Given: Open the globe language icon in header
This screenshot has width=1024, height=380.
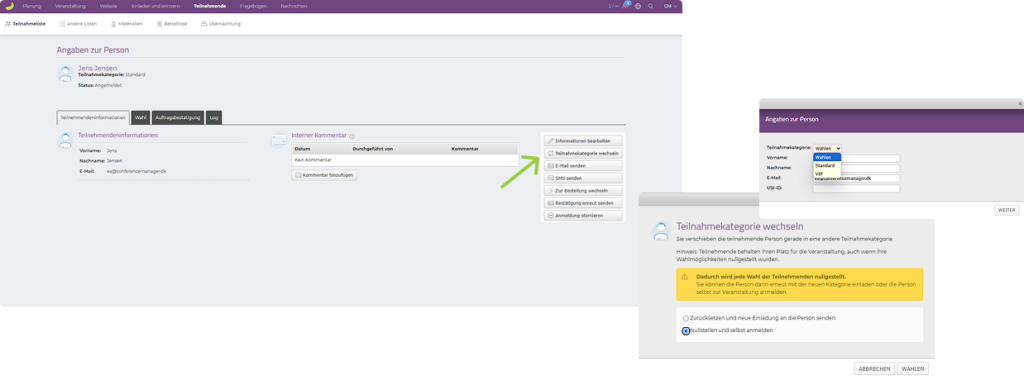Looking at the screenshot, I should tap(638, 6).
